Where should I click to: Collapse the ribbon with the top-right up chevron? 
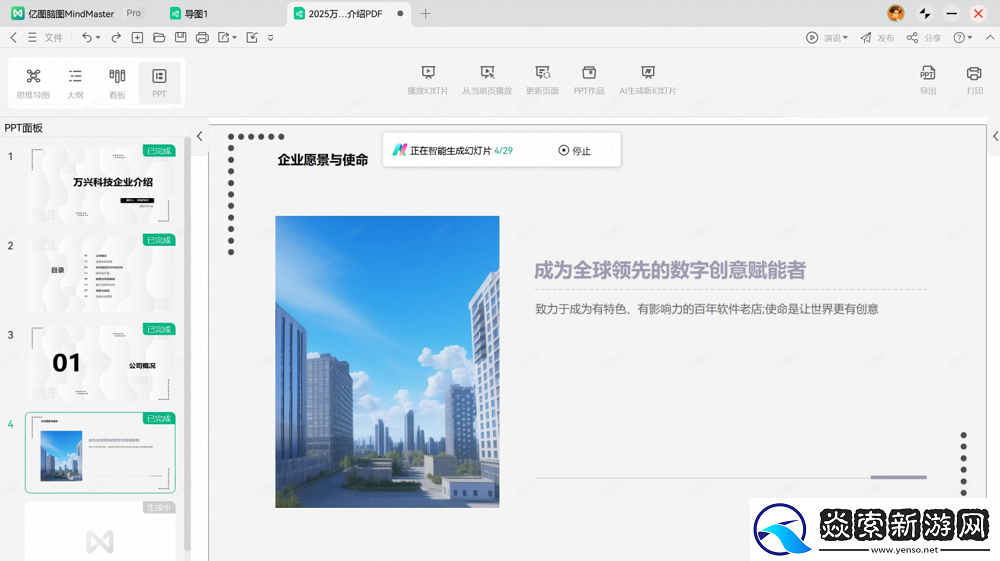point(990,38)
